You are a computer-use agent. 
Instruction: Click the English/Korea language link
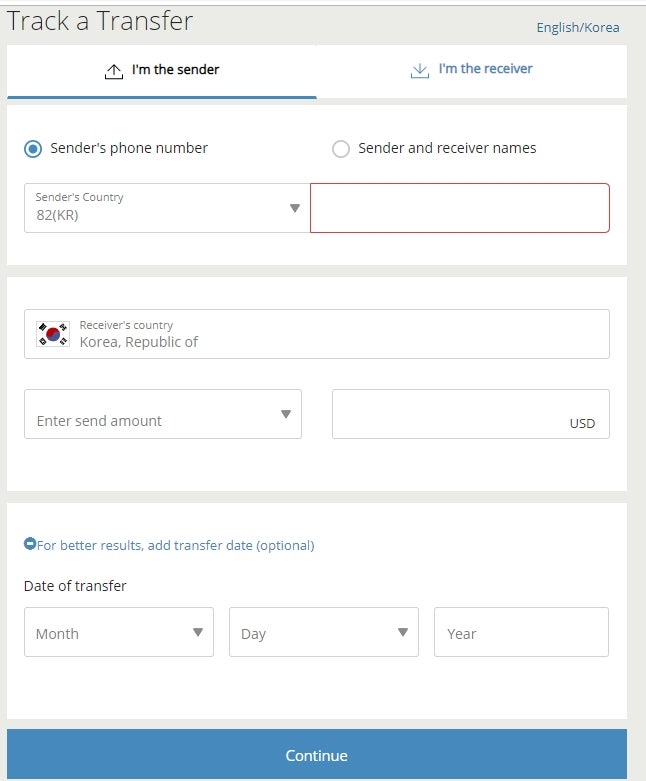578,27
